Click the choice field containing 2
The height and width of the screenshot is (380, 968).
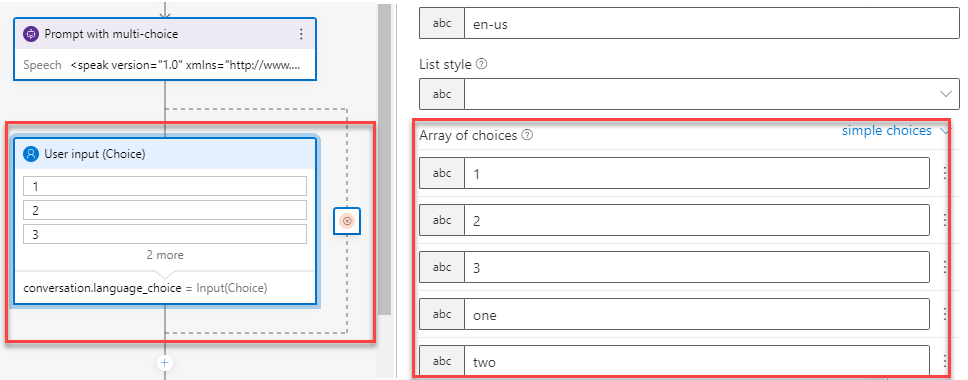point(697,220)
